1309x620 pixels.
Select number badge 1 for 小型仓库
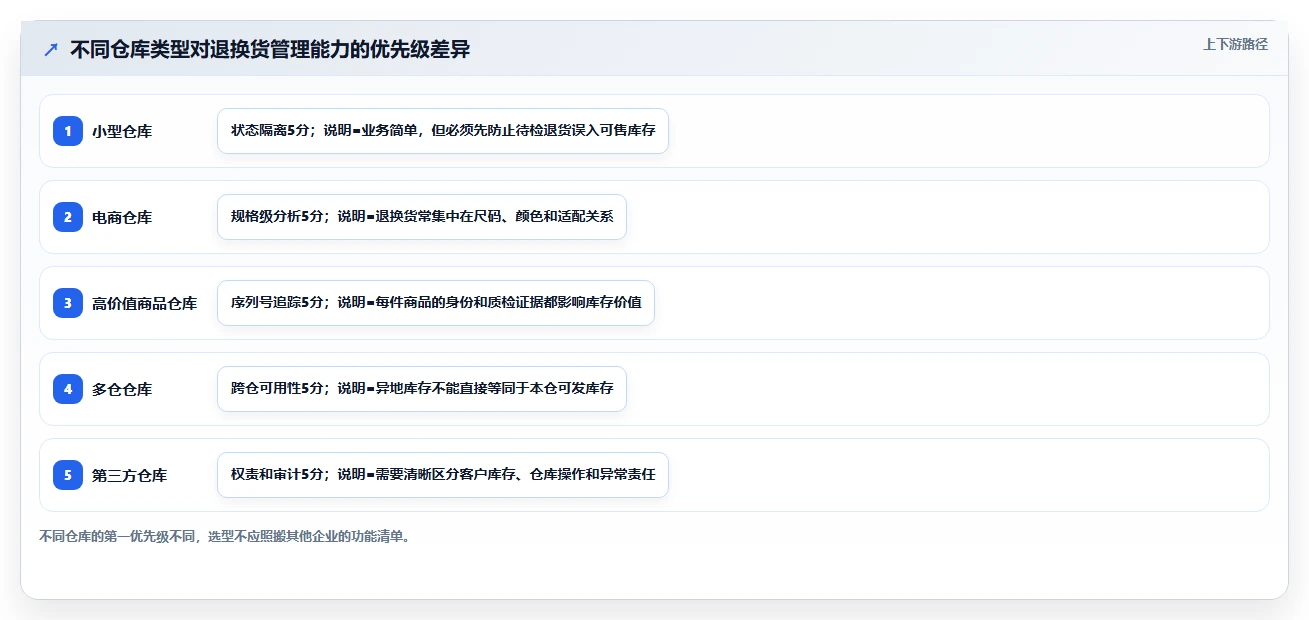tap(68, 131)
